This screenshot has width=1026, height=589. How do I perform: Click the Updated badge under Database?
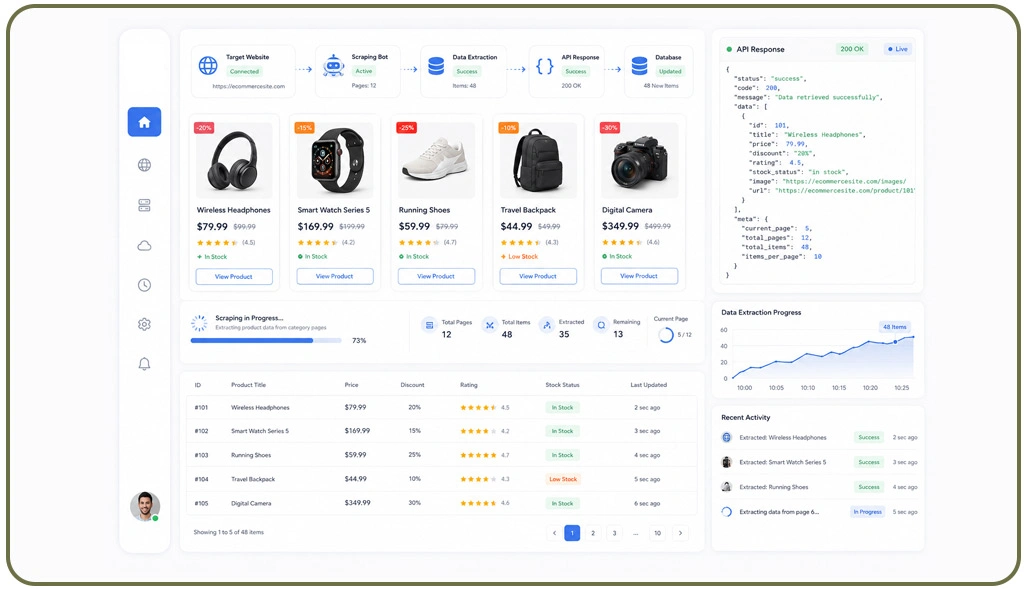(670, 71)
